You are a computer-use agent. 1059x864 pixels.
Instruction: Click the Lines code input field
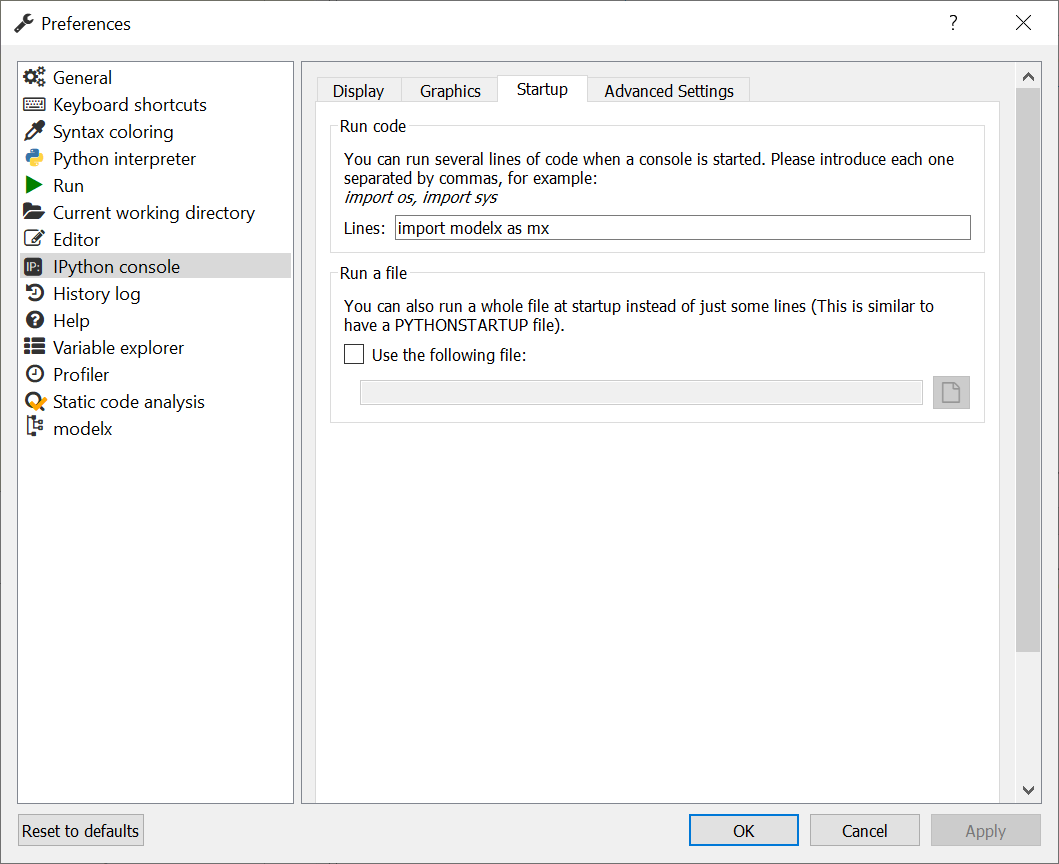(x=682, y=228)
